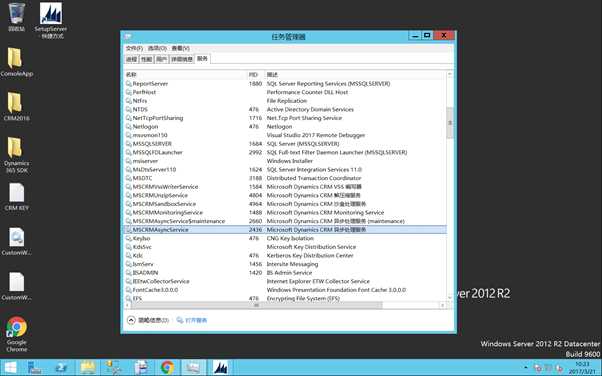Open File Explorer from the taskbar
Screen dimensions: 602x376
[88, 368]
